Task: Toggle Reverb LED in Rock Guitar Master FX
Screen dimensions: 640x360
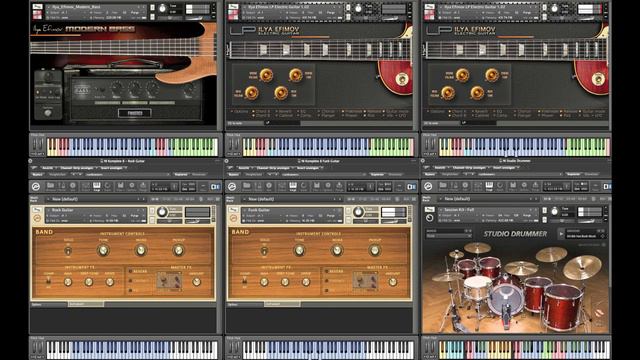Action: (130, 271)
